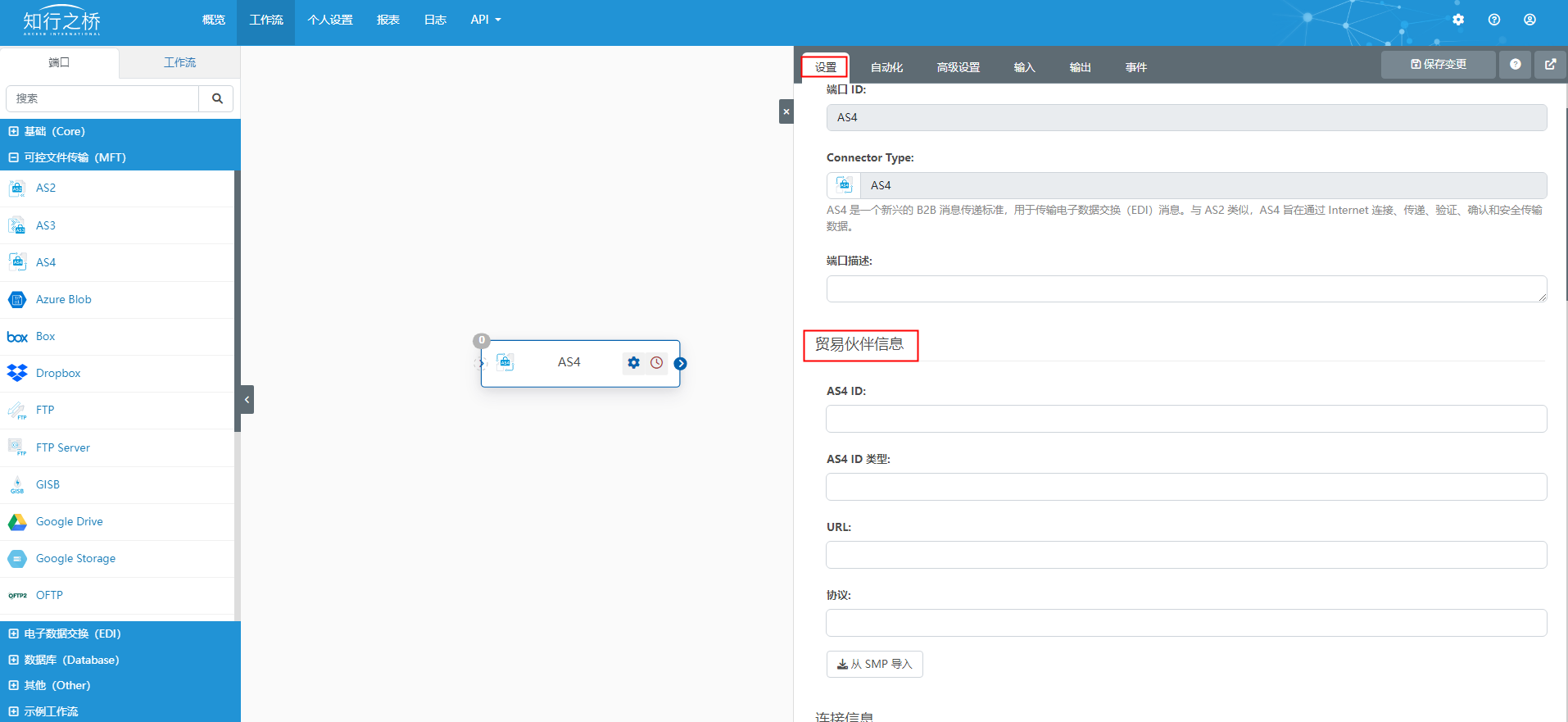Image resolution: width=1568 pixels, height=722 pixels.
Task: Click the AS3 connector icon in the sidebar
Action: pyautogui.click(x=17, y=225)
